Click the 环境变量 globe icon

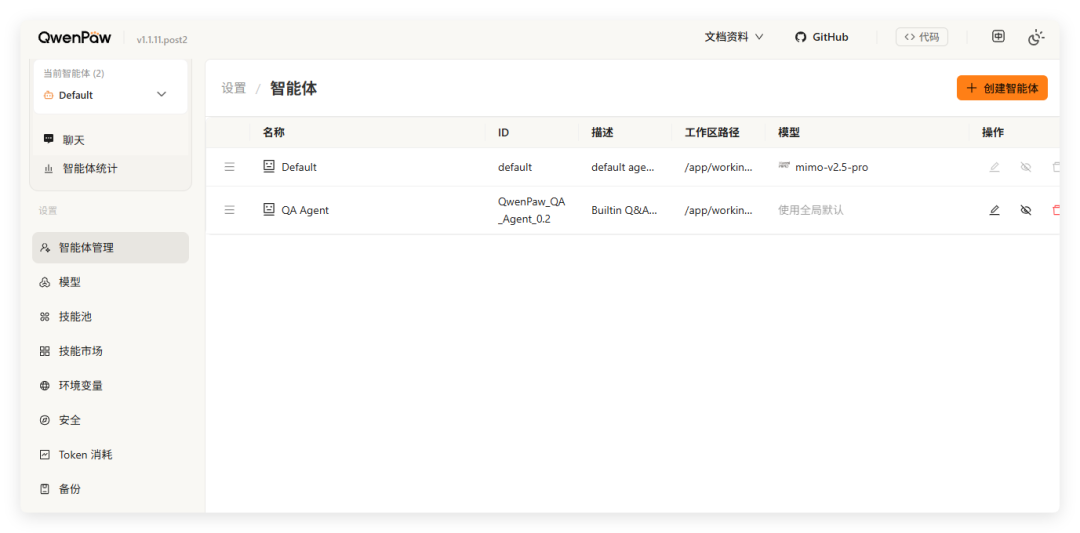(45, 386)
